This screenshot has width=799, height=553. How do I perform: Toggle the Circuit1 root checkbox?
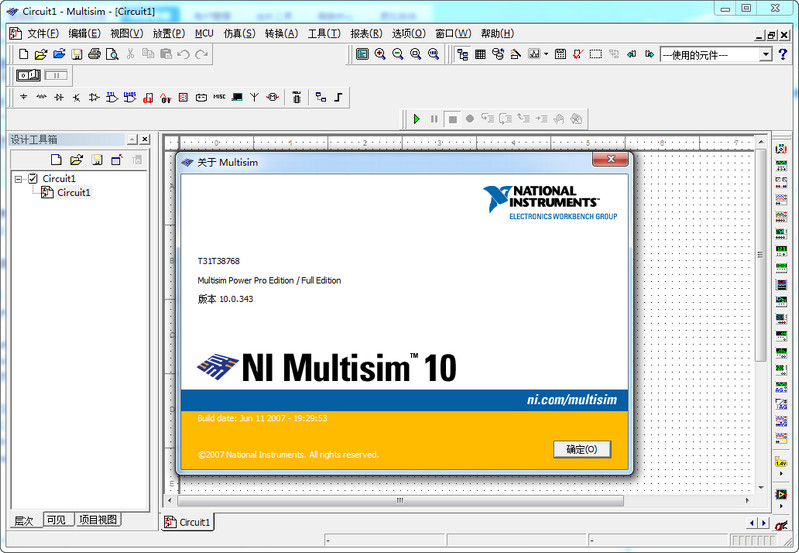[x=33, y=178]
